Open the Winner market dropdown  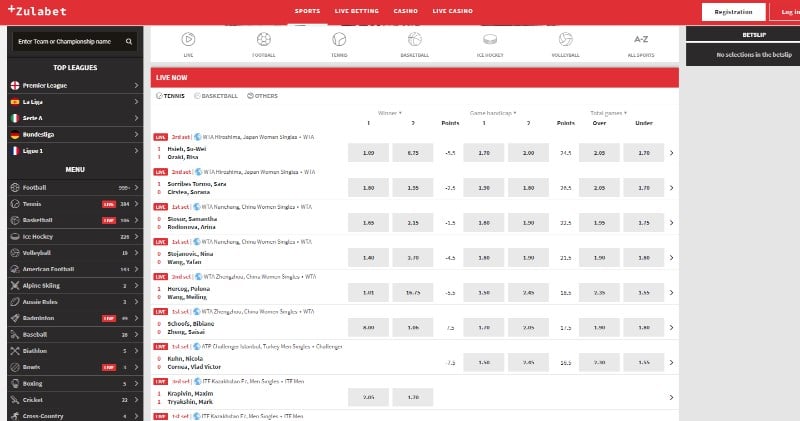coord(390,113)
